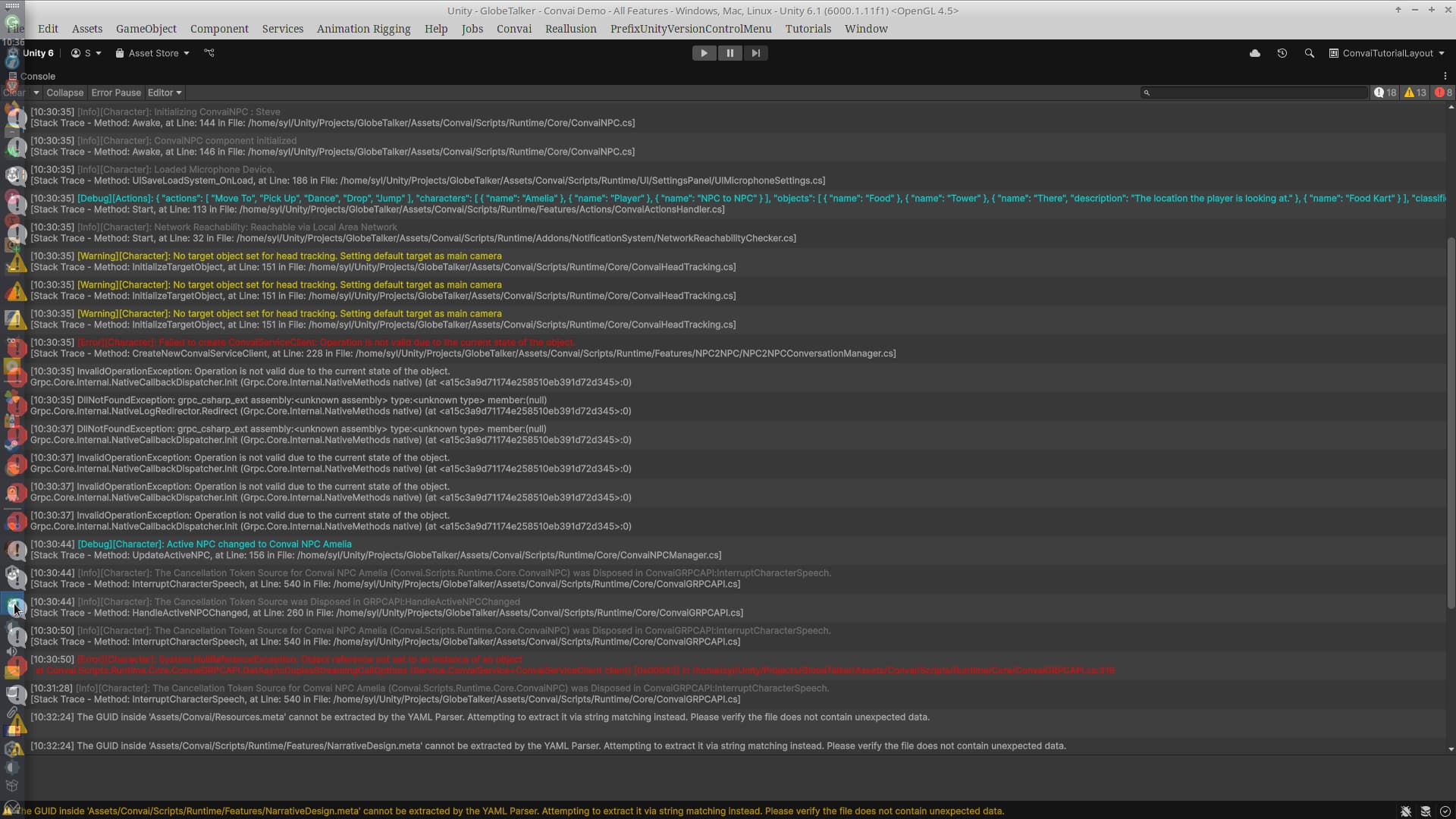Viewport: 1456px width, 819px height.
Task: Click the global search magnifier in toolbar
Action: point(1309,53)
